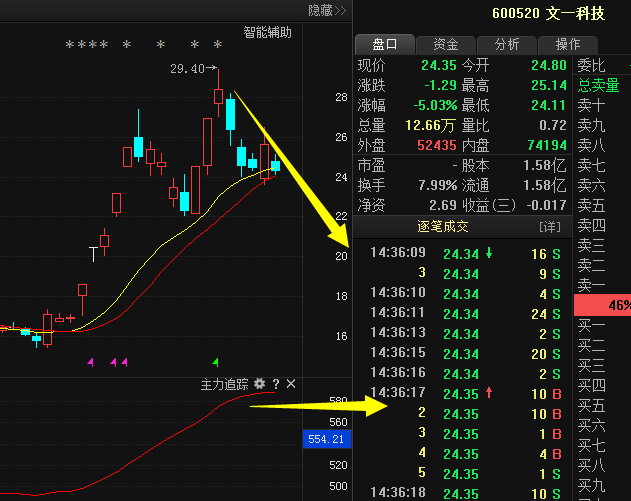Select the 买五 order row

click(x=602, y=406)
